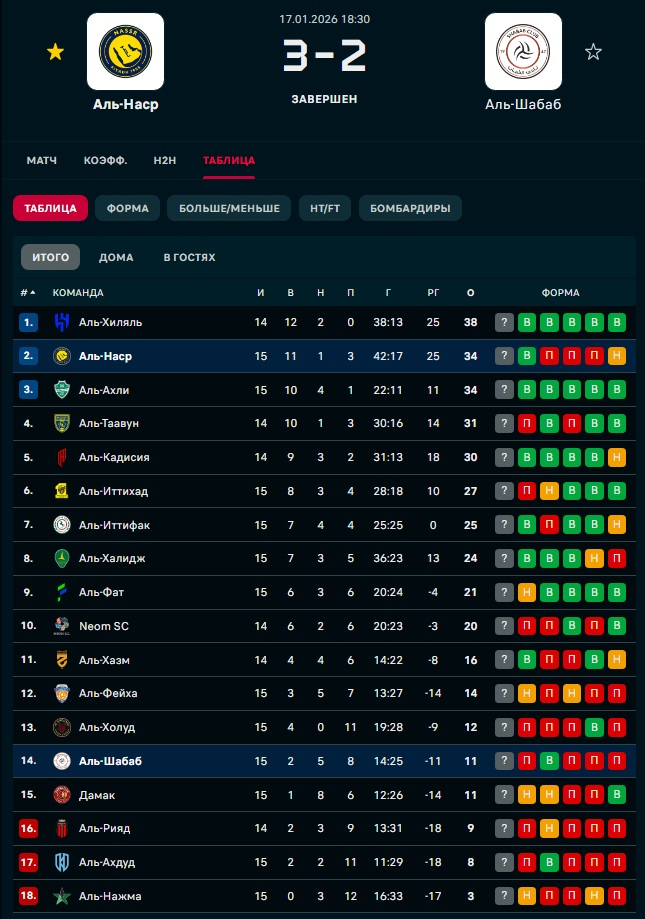Open the МАТЧ tab

[42, 160]
